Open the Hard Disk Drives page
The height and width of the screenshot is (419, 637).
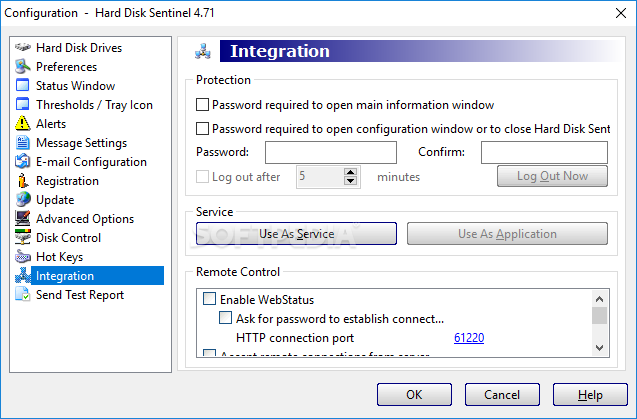79,48
